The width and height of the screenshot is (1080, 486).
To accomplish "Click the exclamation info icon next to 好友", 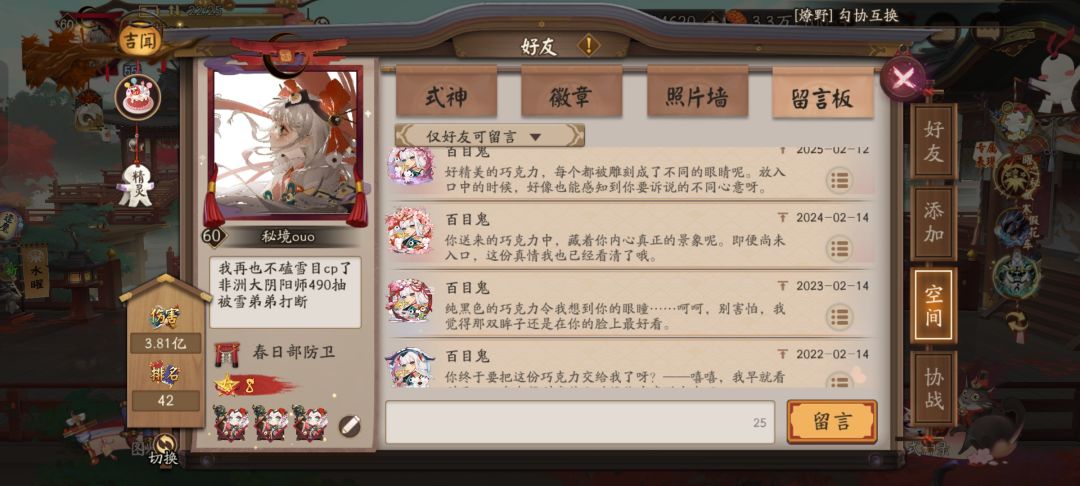I will [x=588, y=46].
